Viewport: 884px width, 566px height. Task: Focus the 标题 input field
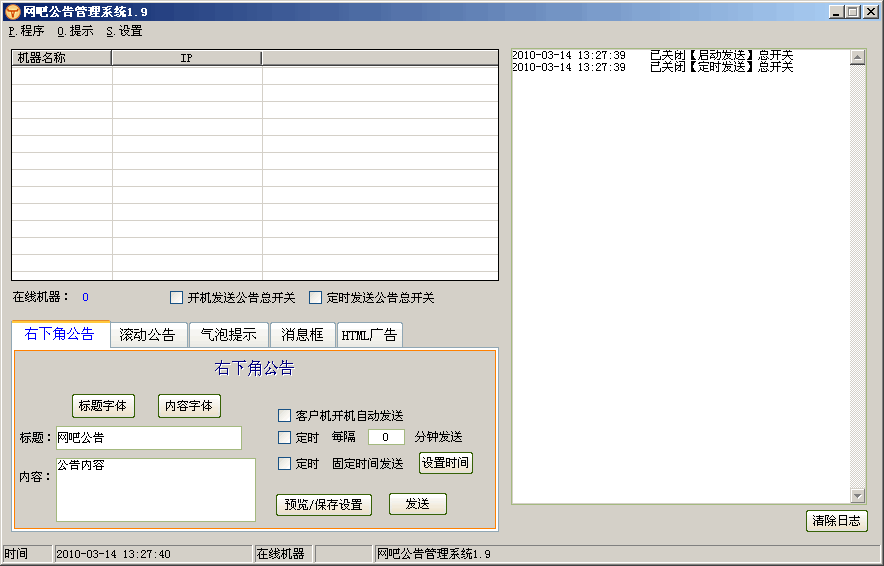pyautogui.click(x=149, y=438)
